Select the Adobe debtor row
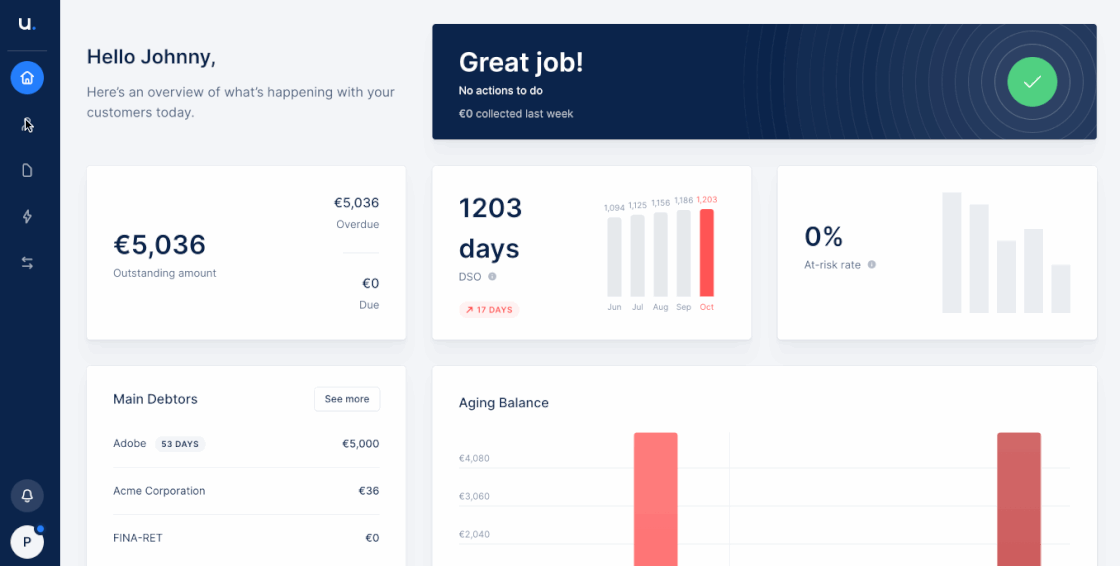The width and height of the screenshot is (1120, 566). tap(246, 444)
